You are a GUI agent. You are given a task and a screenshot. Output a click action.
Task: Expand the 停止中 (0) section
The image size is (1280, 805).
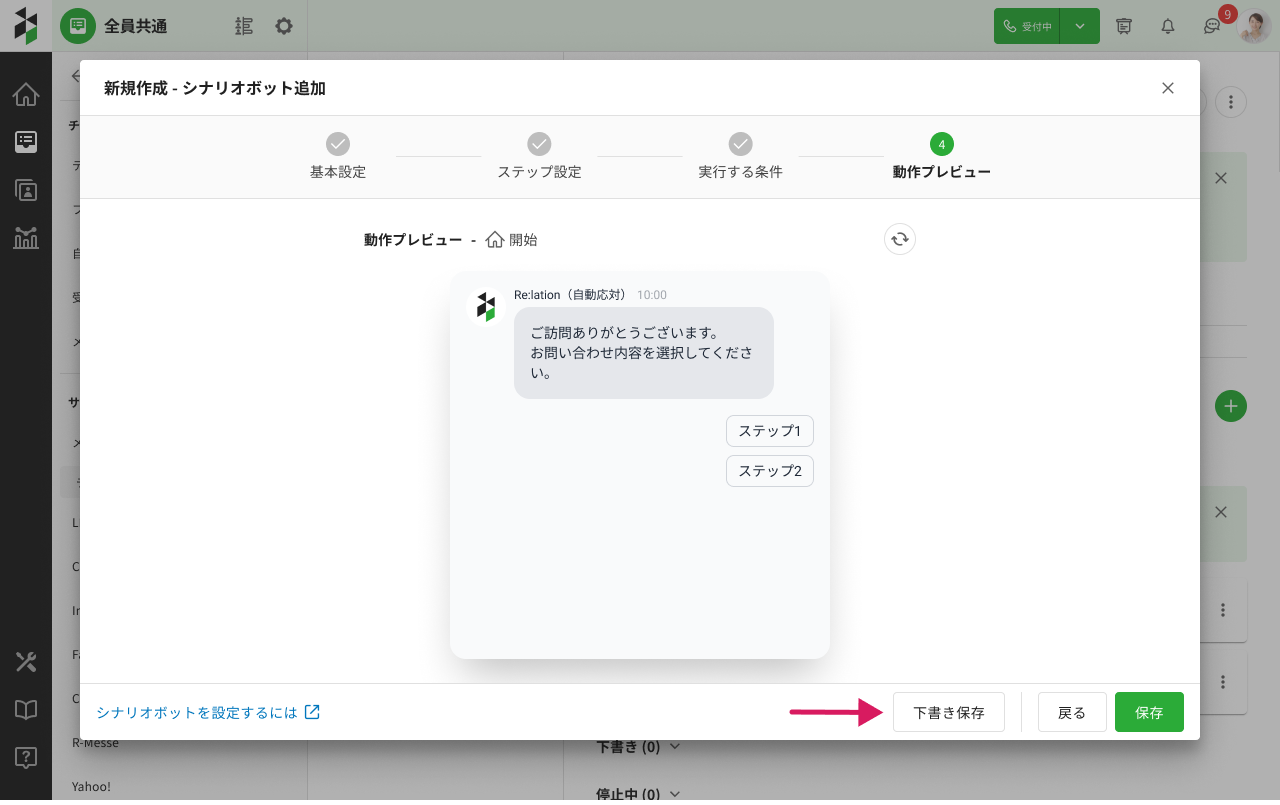pyautogui.click(x=638, y=794)
